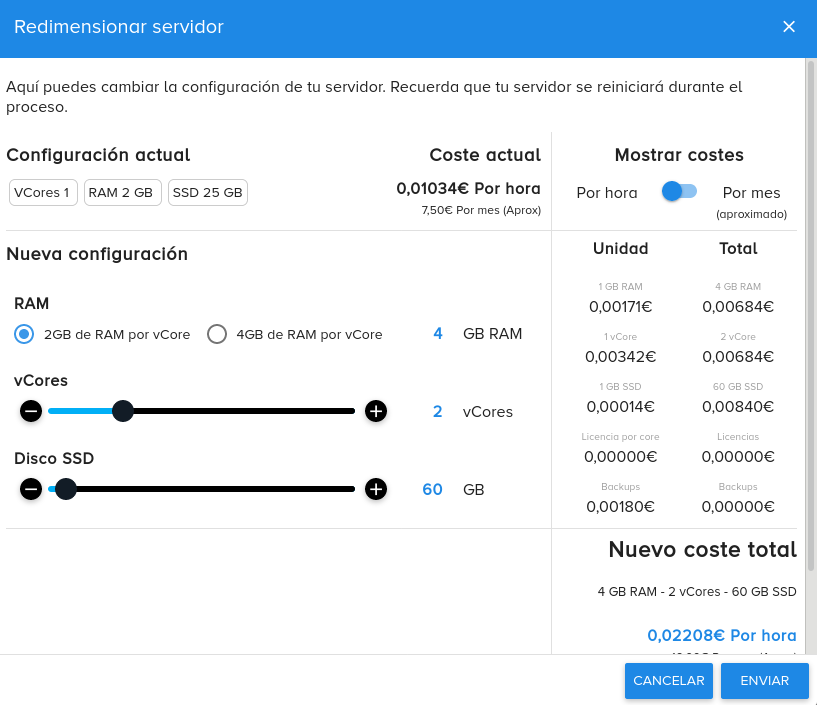
Task: Click the scrollbar on the right edge
Action: tap(811, 300)
